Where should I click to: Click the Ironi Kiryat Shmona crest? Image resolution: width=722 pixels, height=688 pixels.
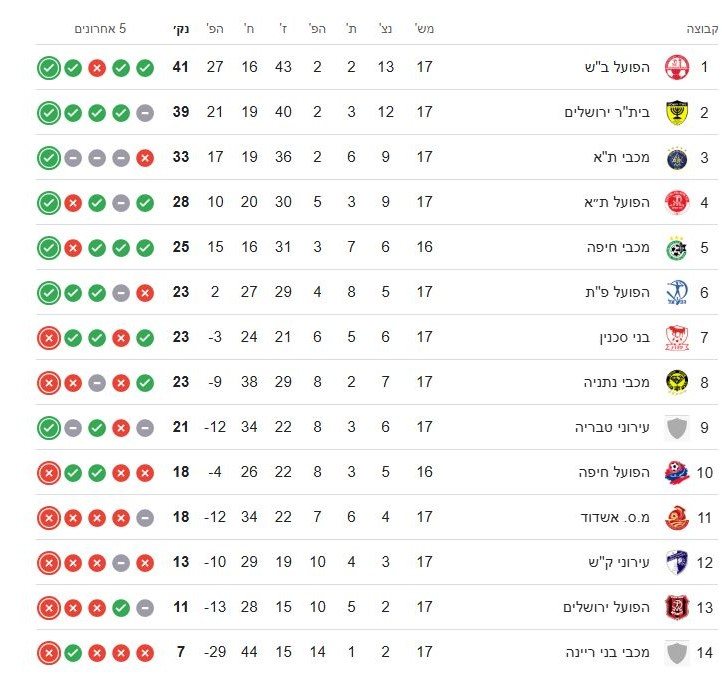click(677, 562)
